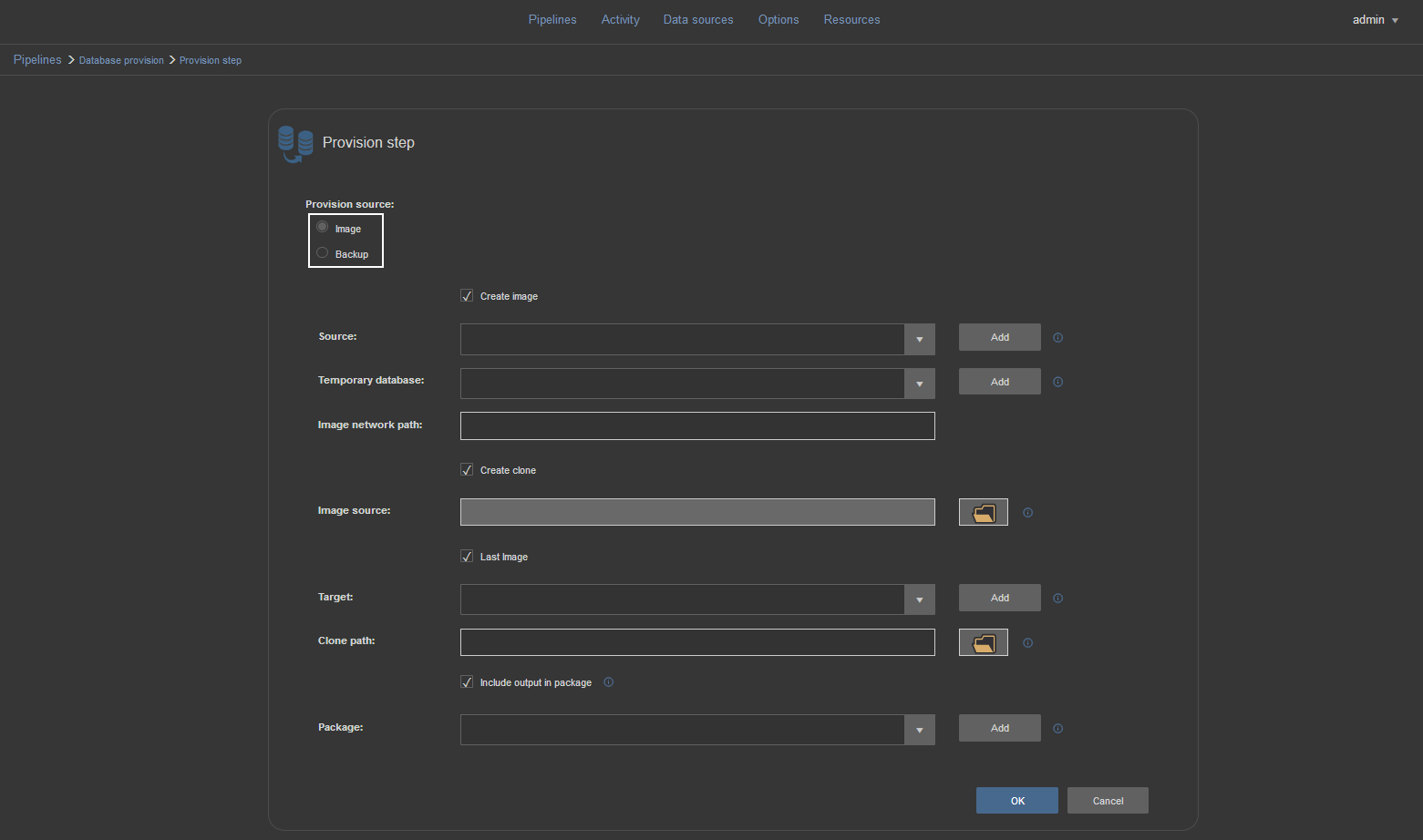Browse folder for Clone path
Viewport: 1423px width, 840px height.
click(x=983, y=643)
